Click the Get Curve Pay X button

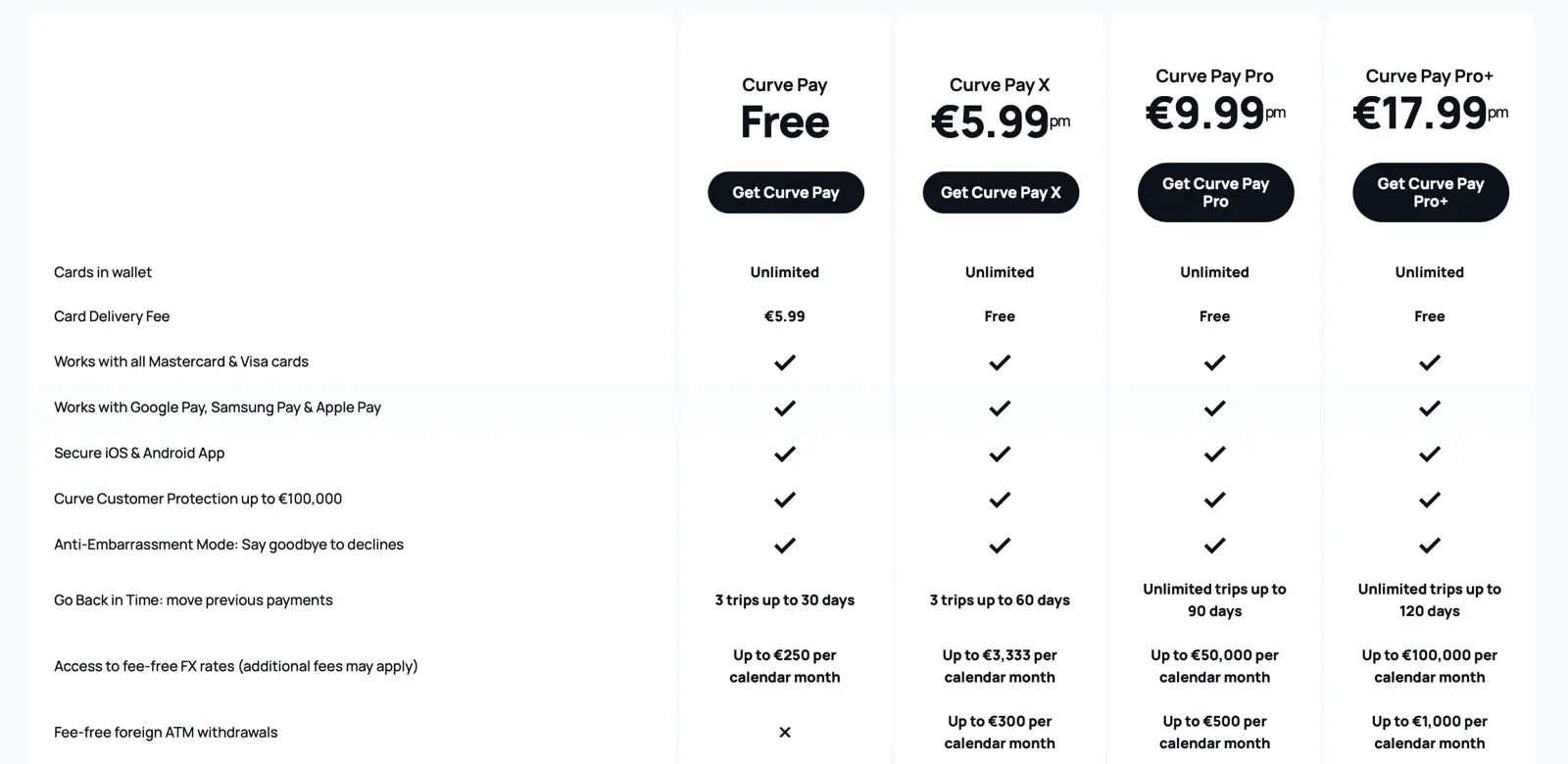point(1000,192)
